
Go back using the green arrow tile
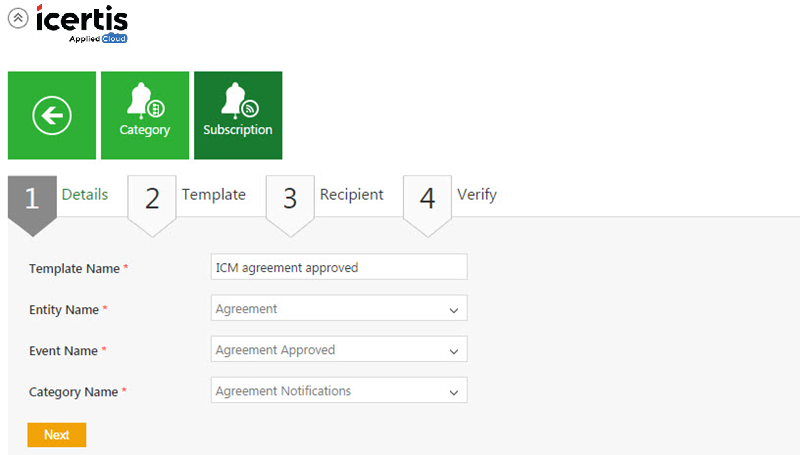click(x=52, y=115)
